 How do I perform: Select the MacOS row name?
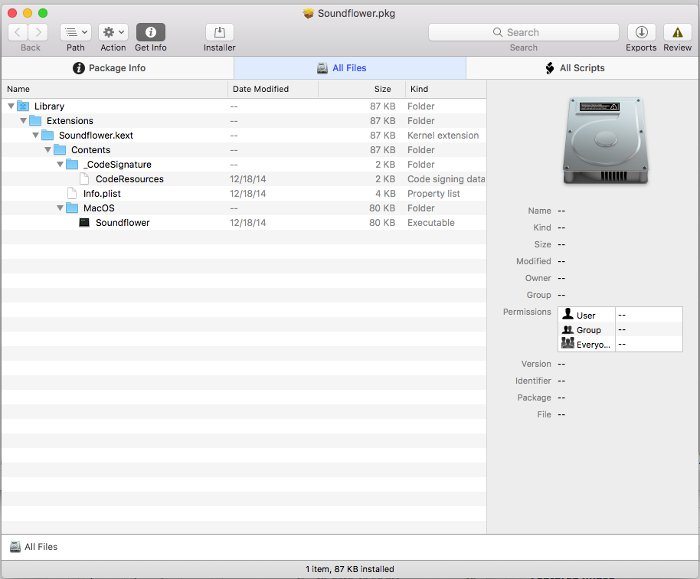99,208
